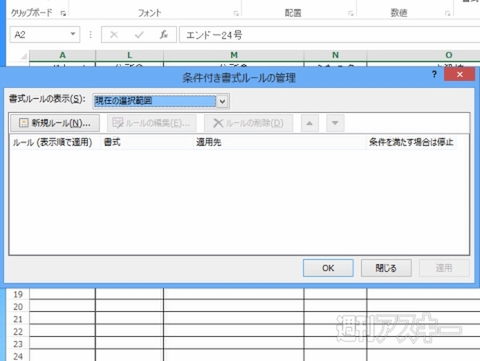Move rule up with the up arrow
The height and width of the screenshot is (361, 480).
click(310, 123)
